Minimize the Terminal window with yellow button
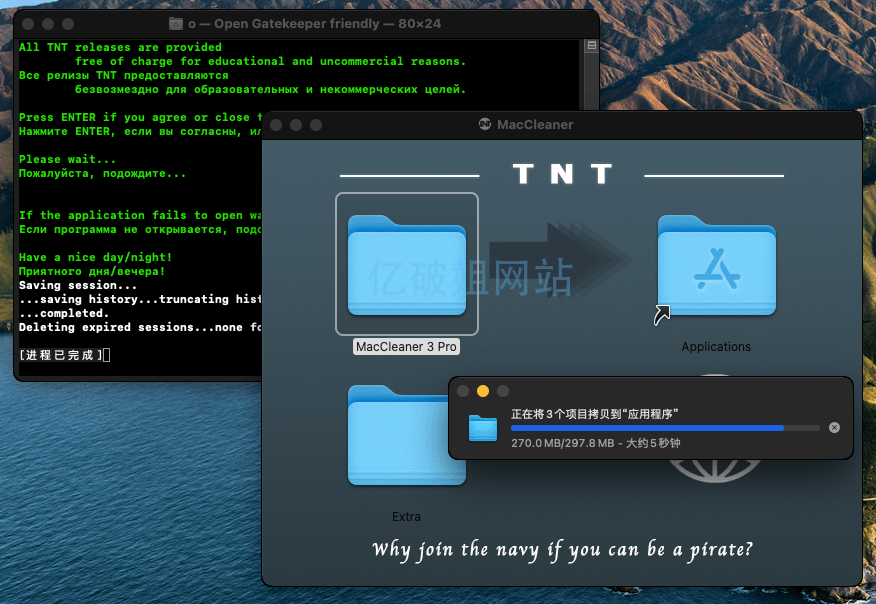Screen dimensions: 876x604 [x=48, y=23]
